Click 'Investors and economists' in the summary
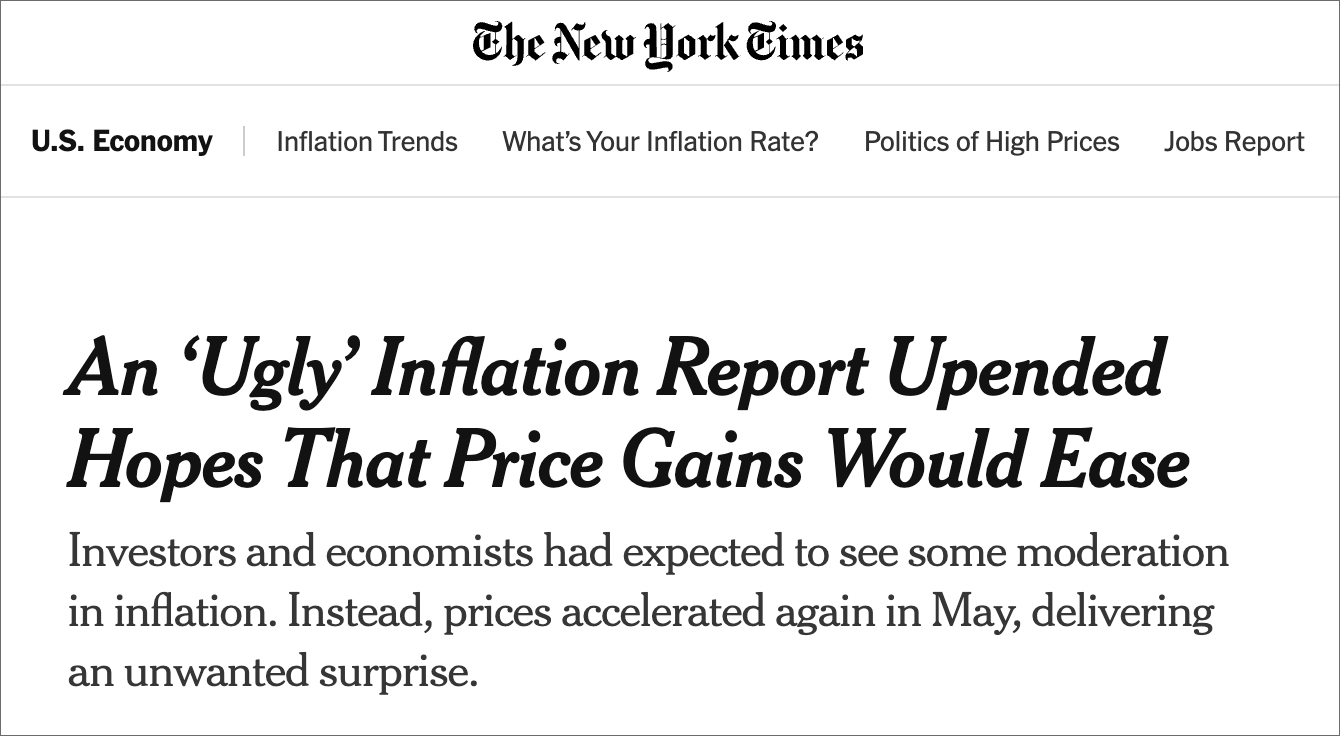The image size is (1340, 736). click(300, 552)
